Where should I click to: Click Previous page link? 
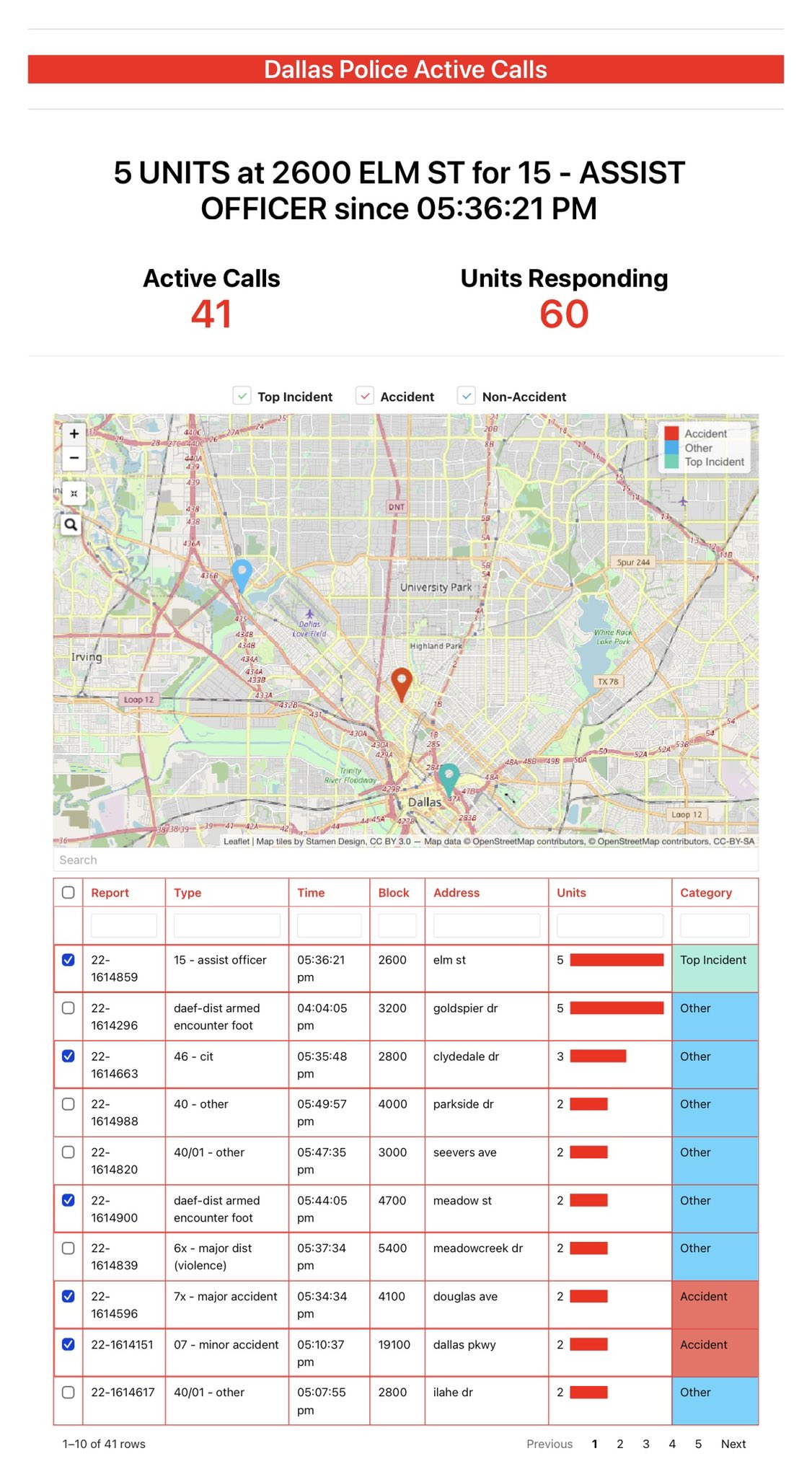click(550, 1444)
